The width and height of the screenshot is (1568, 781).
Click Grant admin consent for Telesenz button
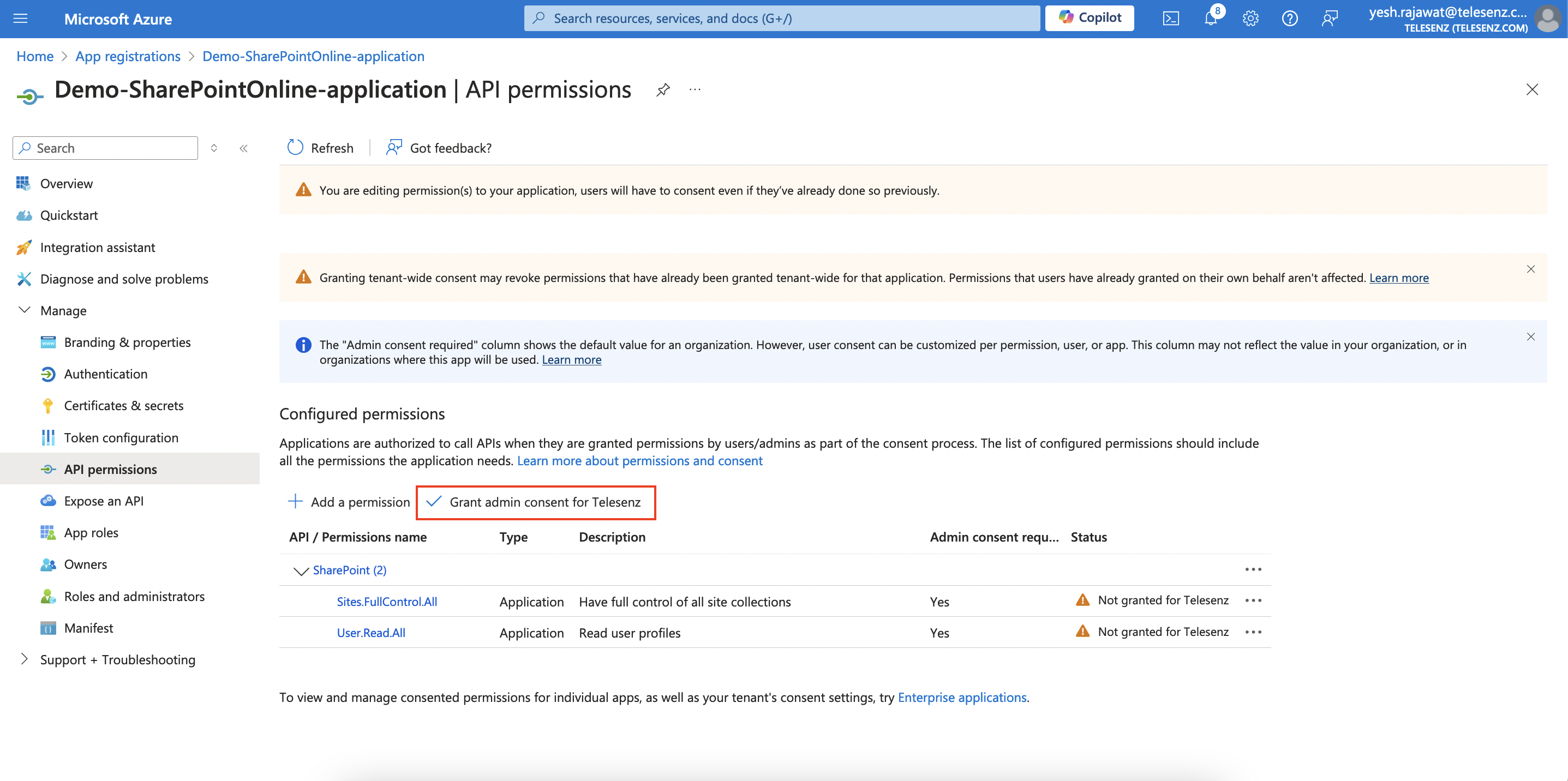tap(537, 501)
